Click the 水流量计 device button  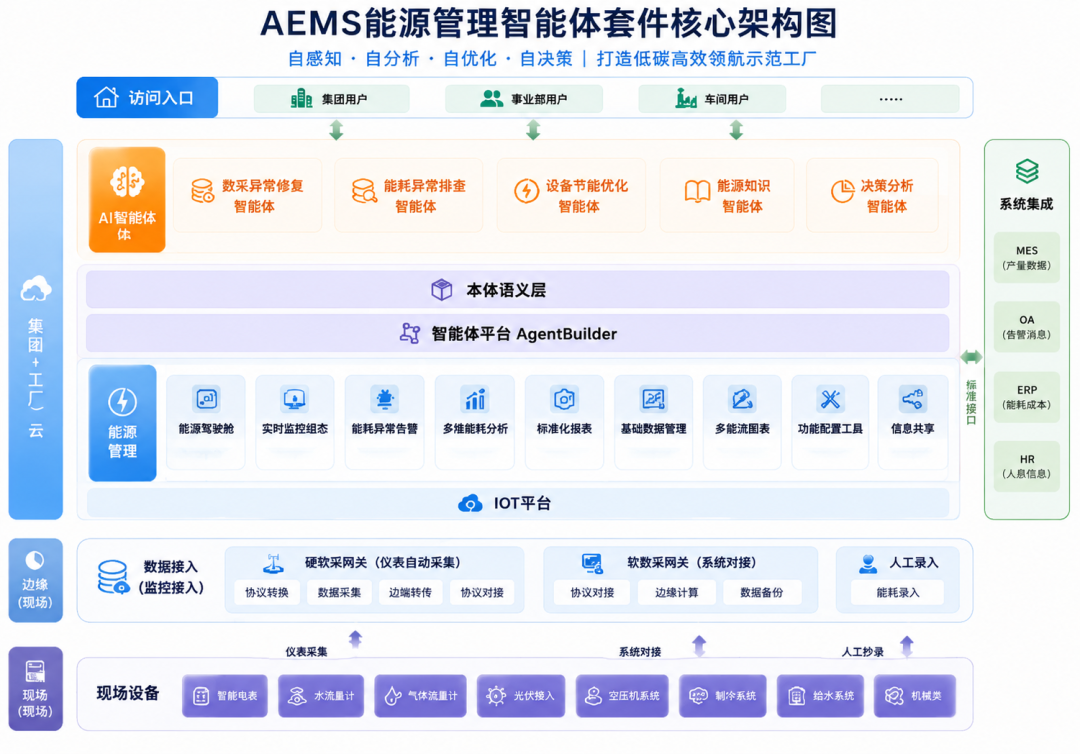pyautogui.click(x=321, y=695)
